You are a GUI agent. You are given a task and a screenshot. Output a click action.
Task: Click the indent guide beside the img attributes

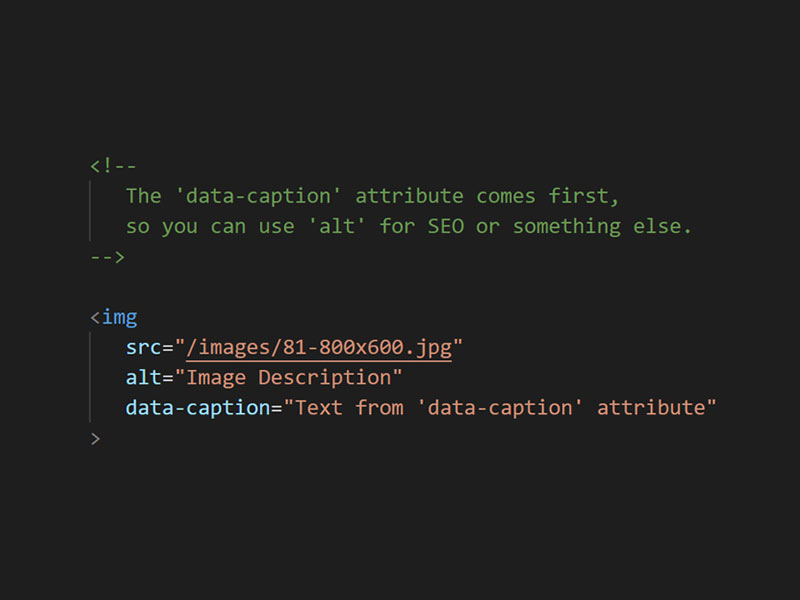tap(90, 378)
